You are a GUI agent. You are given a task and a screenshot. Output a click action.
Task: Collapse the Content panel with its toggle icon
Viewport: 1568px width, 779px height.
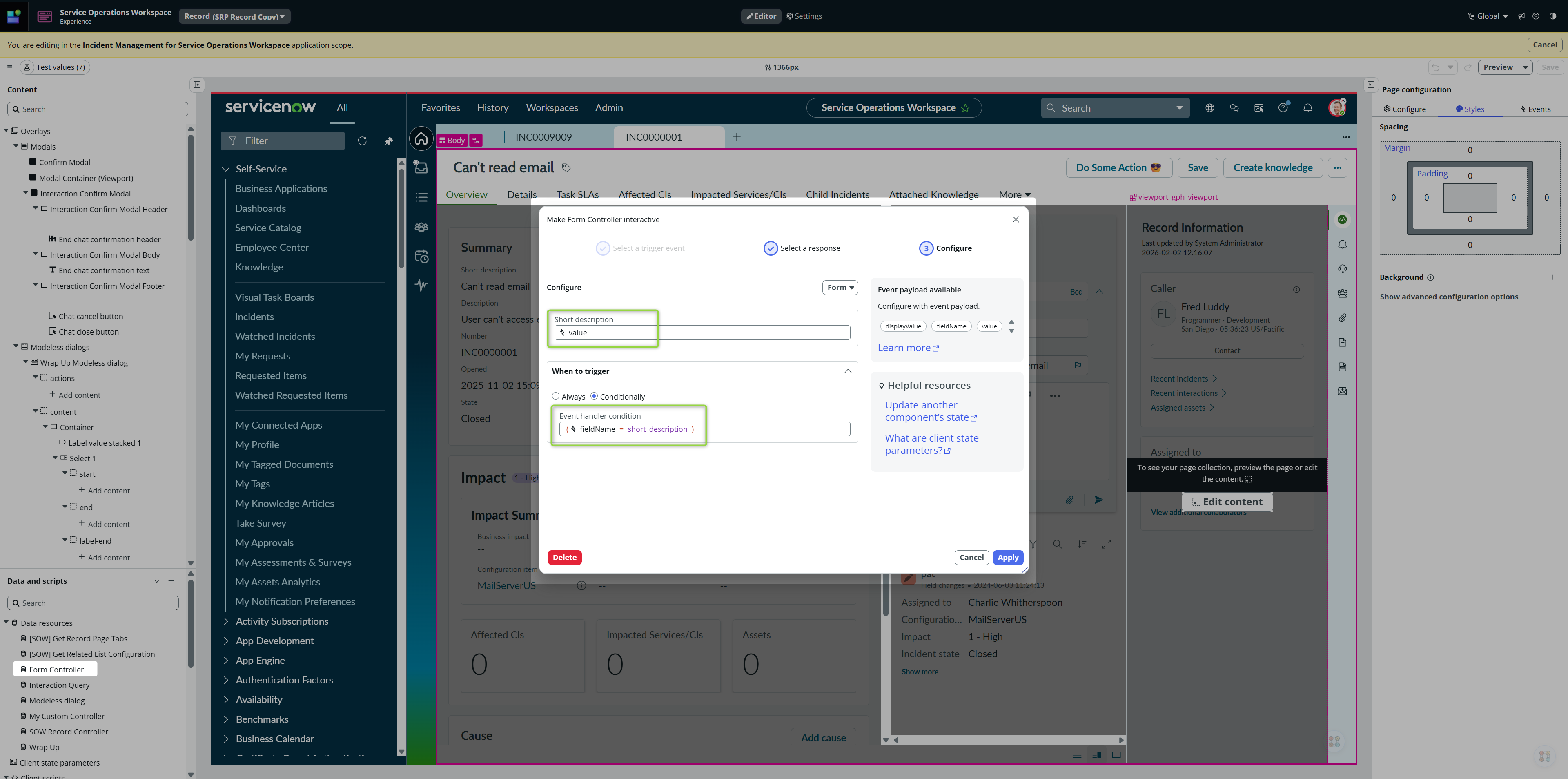coord(196,85)
